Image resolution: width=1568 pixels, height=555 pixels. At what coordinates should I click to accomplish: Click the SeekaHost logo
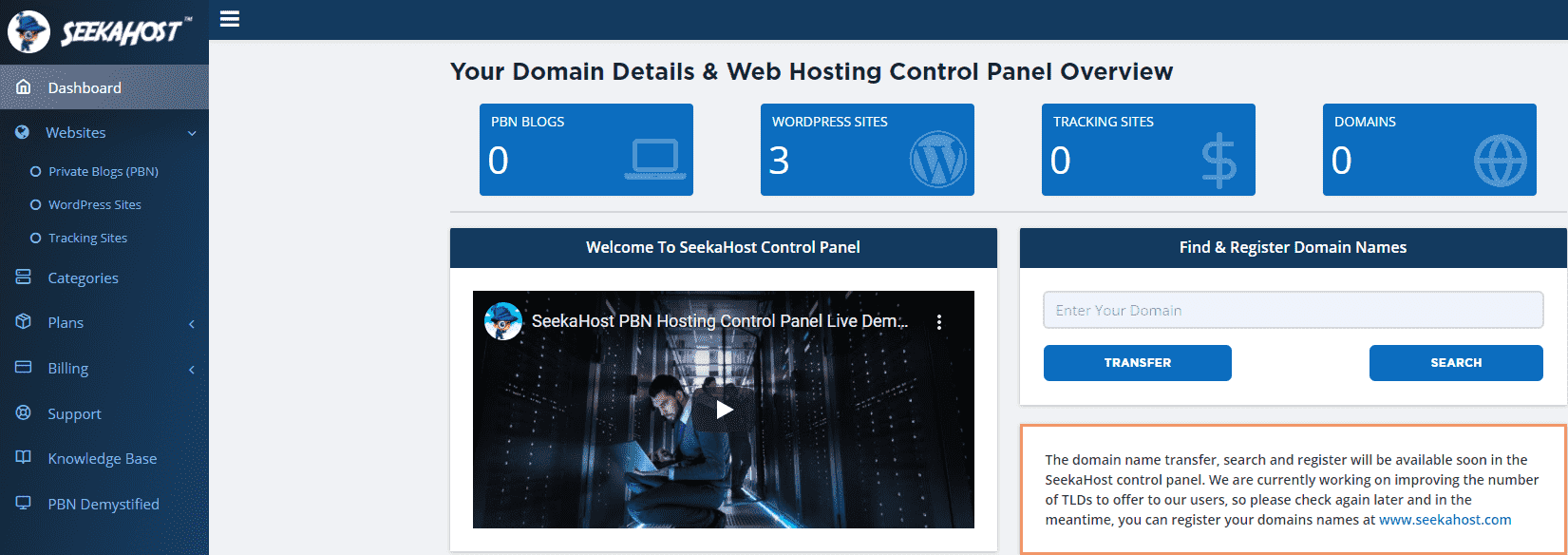tap(100, 31)
